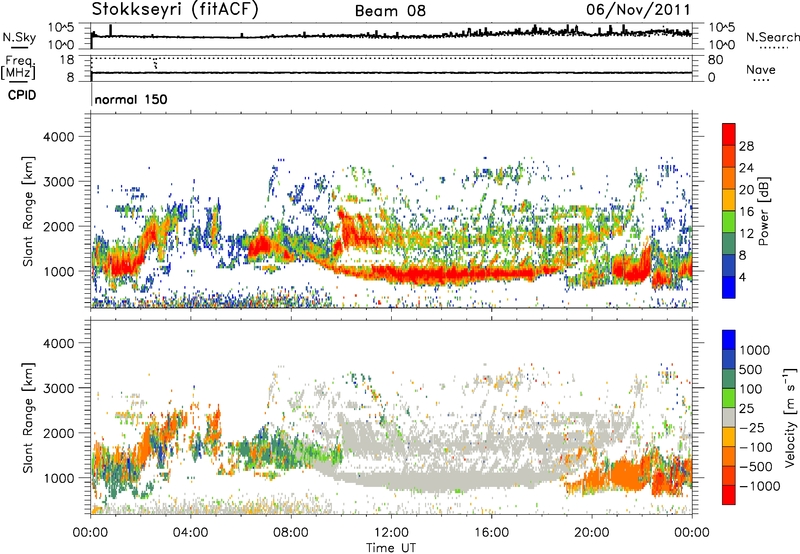Click the "500" velocity color bar label
This screenshot has width=800, height=554.
751,370
